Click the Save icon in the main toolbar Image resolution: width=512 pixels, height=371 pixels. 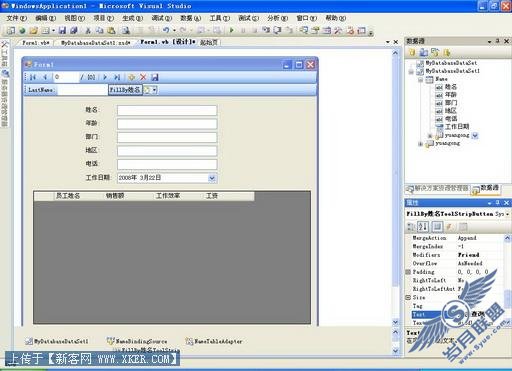click(x=62, y=31)
